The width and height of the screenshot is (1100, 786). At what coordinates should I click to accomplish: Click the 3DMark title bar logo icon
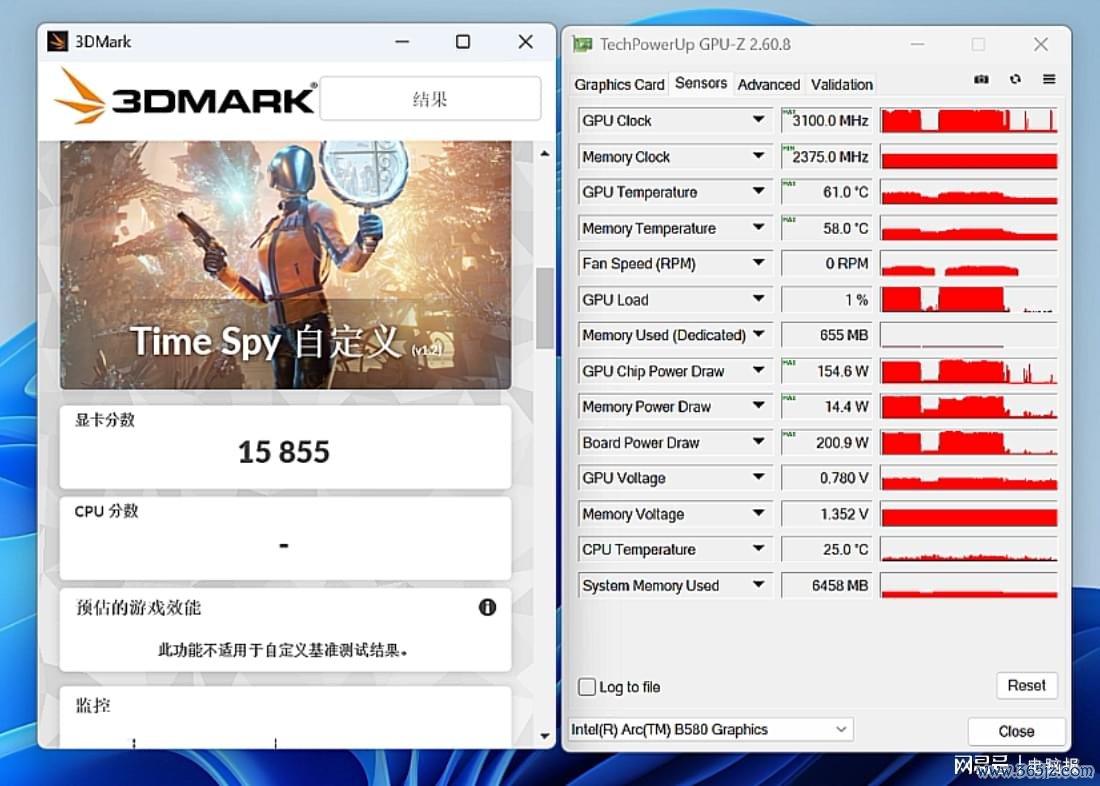pyautogui.click(x=58, y=41)
